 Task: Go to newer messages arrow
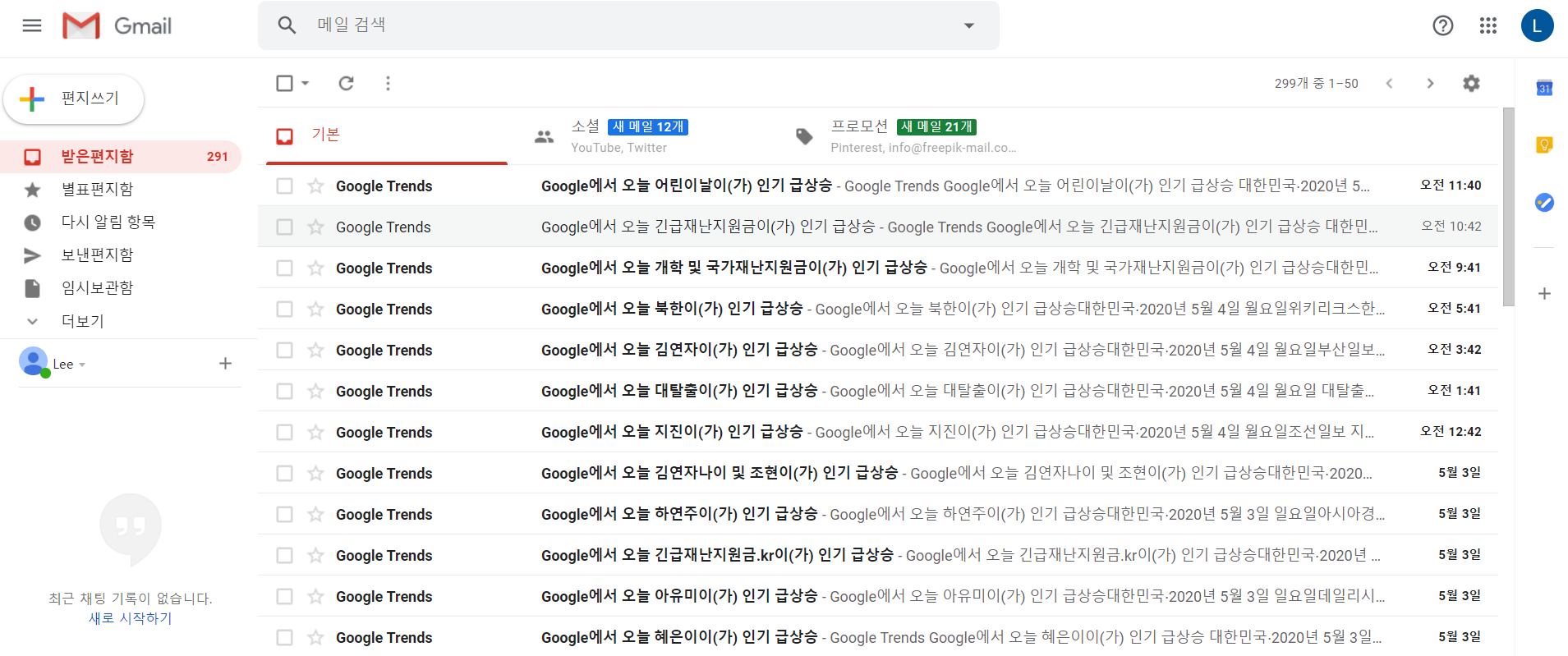pos(1390,83)
